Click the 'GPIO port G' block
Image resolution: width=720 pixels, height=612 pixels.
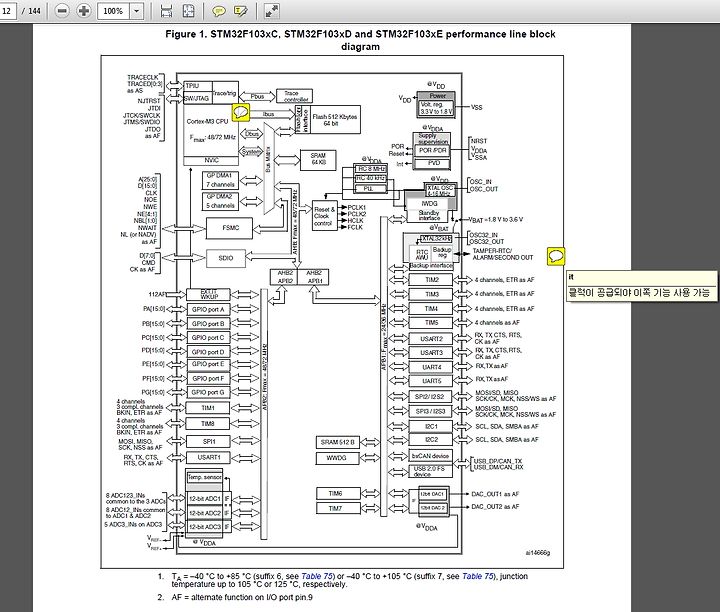[x=208, y=393]
